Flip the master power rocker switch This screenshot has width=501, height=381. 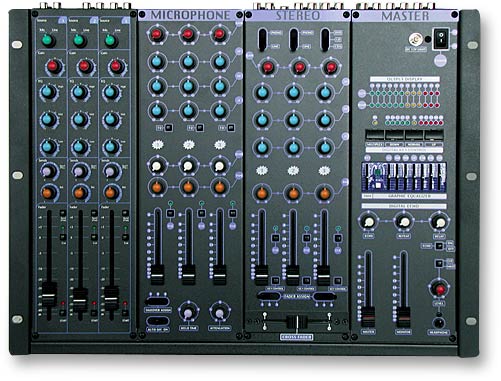point(442,39)
